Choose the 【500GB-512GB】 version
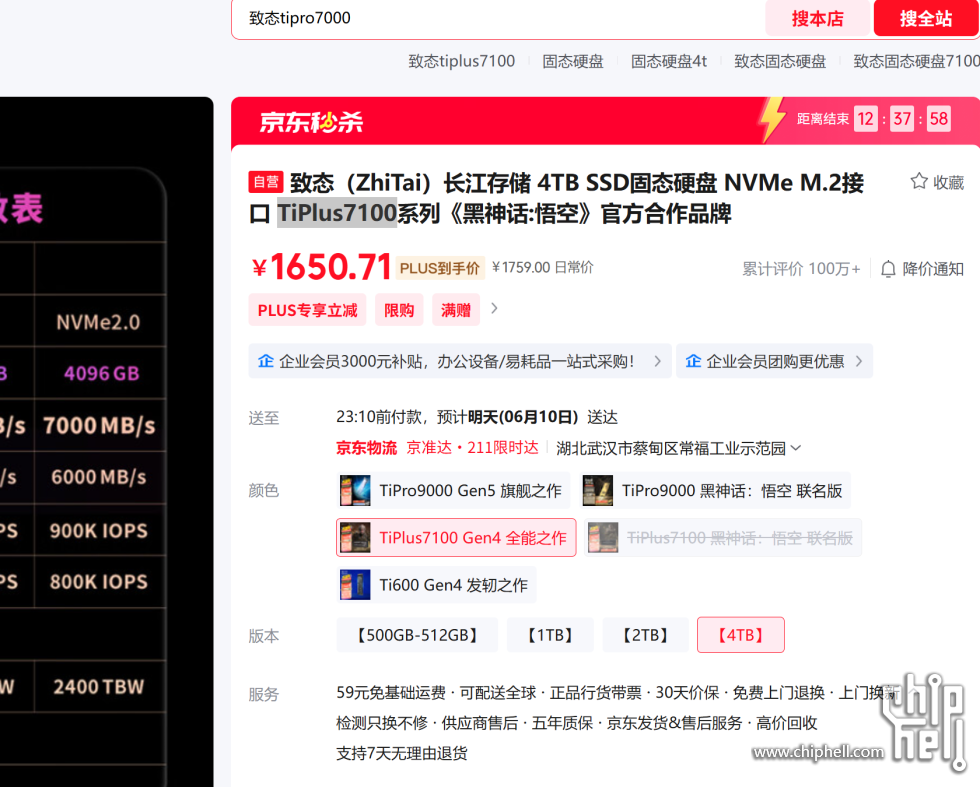This screenshot has height=787, width=980. (x=417, y=635)
